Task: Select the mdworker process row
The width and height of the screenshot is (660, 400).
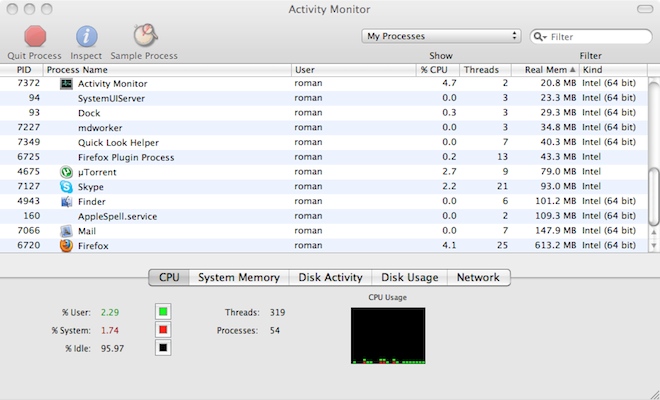Action: coord(324,128)
